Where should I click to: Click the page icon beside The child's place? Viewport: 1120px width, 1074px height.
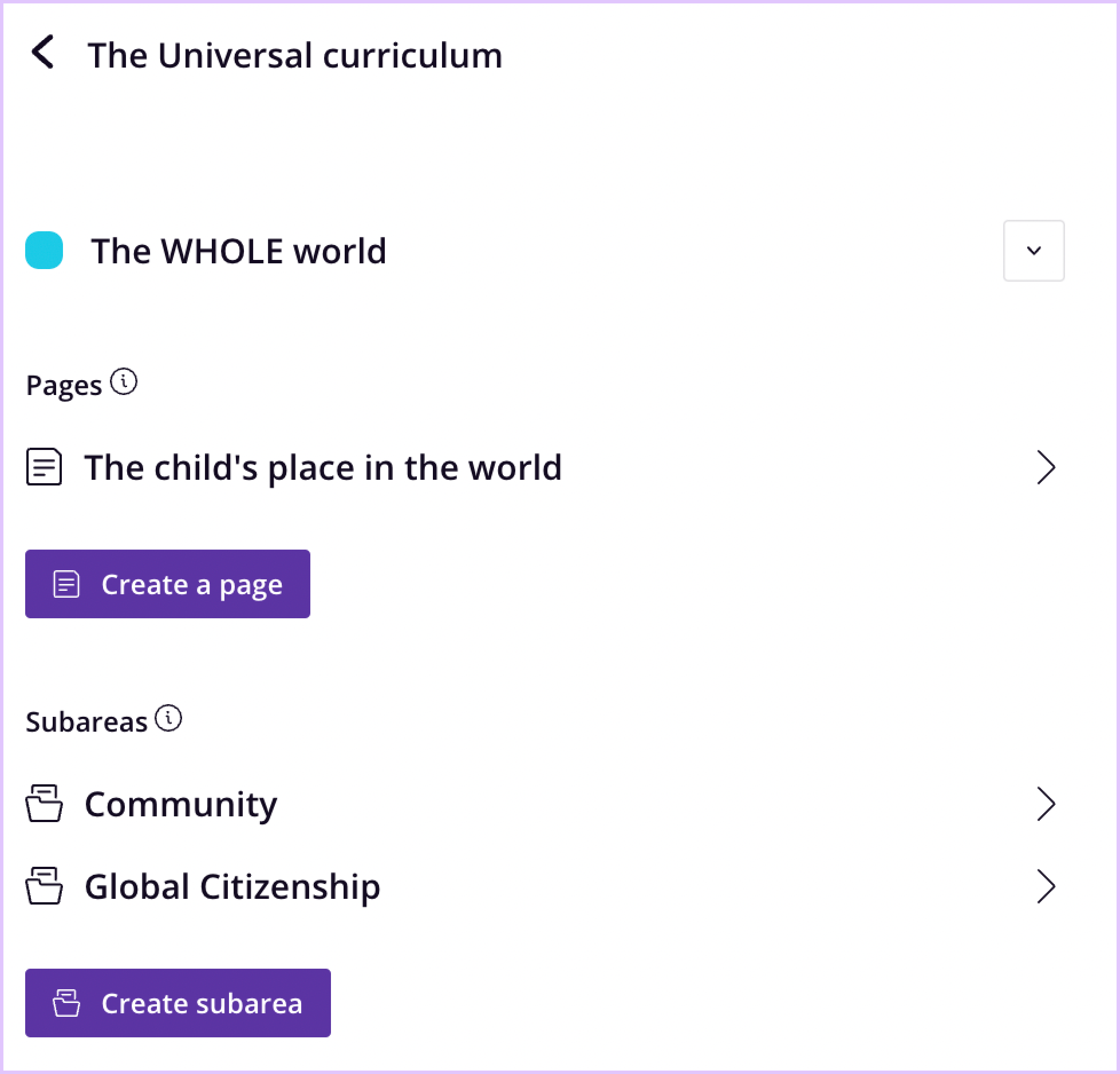tap(44, 467)
